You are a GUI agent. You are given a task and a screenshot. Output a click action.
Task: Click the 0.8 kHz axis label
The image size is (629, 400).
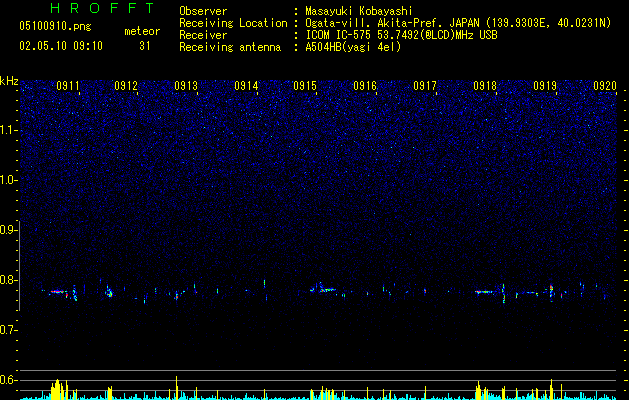pyautogui.click(x=8, y=280)
